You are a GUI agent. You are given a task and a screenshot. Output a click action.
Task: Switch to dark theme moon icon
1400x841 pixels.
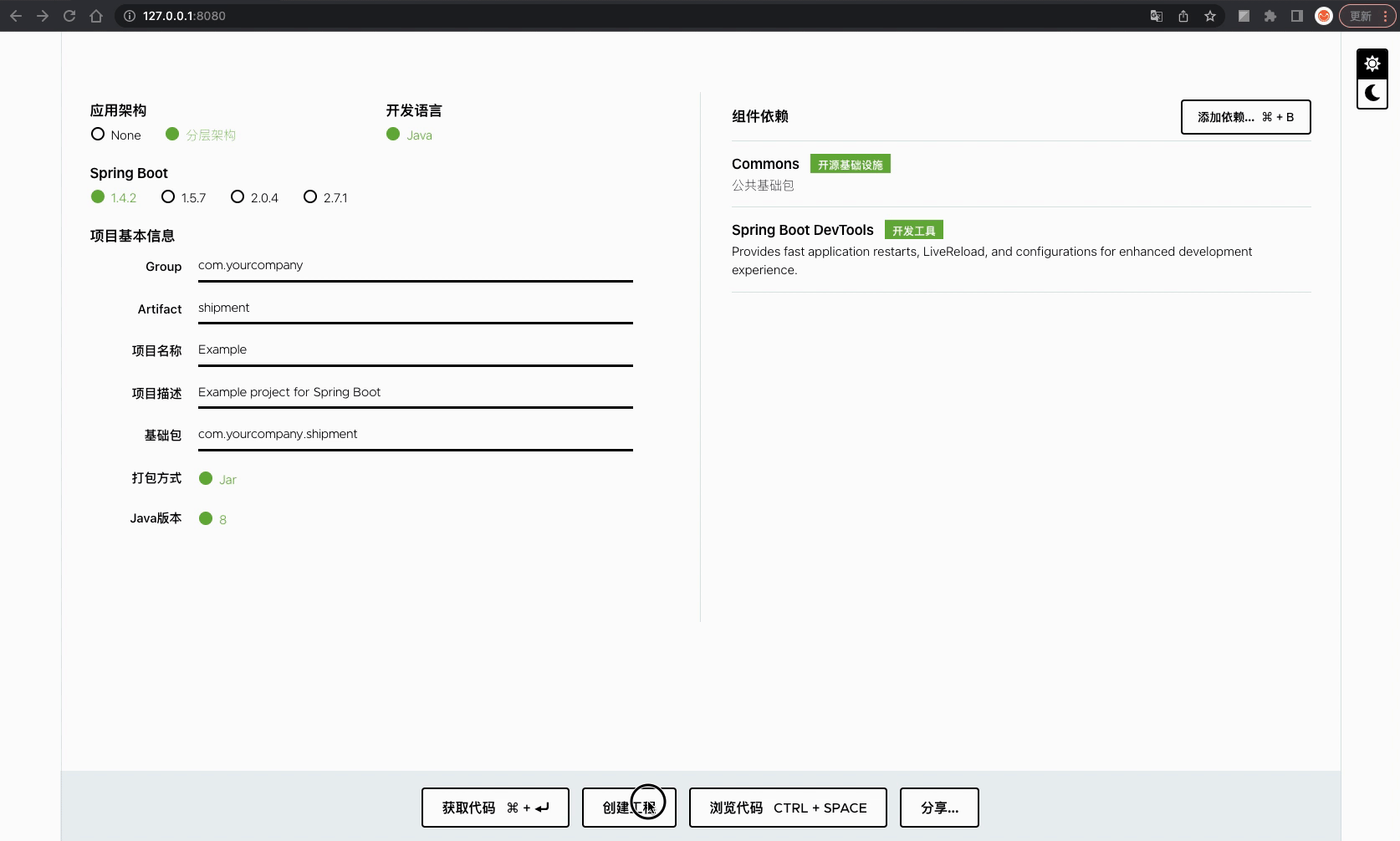1372,93
